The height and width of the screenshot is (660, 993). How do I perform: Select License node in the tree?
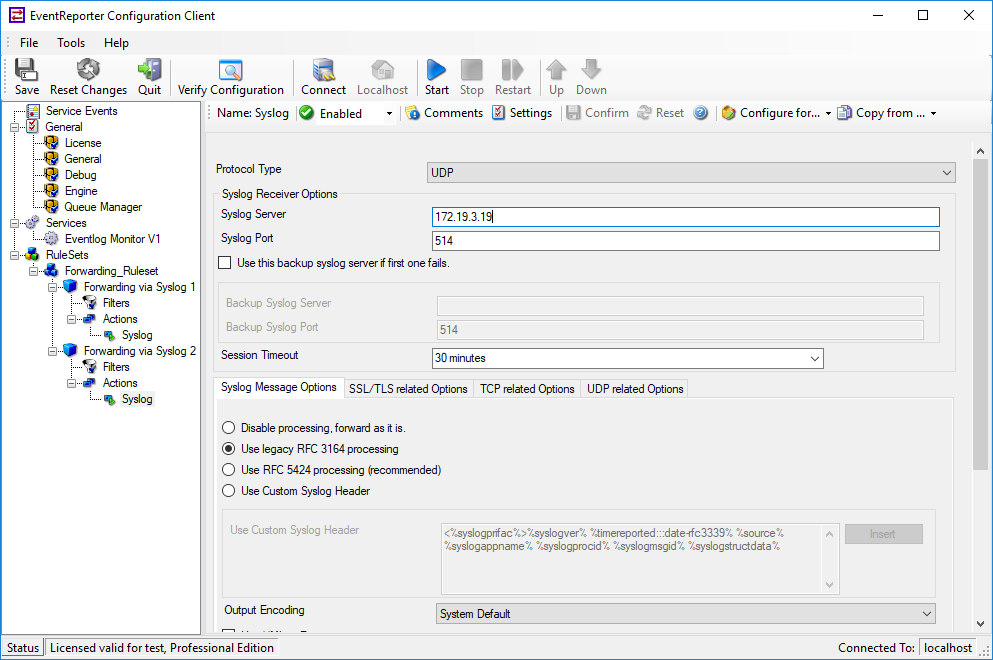82,143
